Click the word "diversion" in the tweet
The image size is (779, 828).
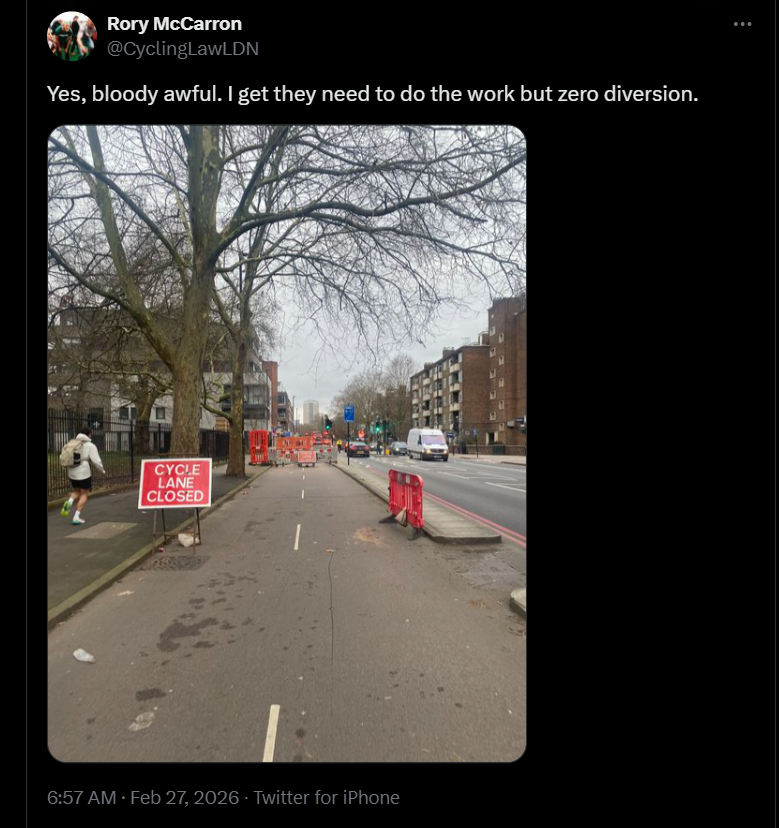click(x=651, y=95)
